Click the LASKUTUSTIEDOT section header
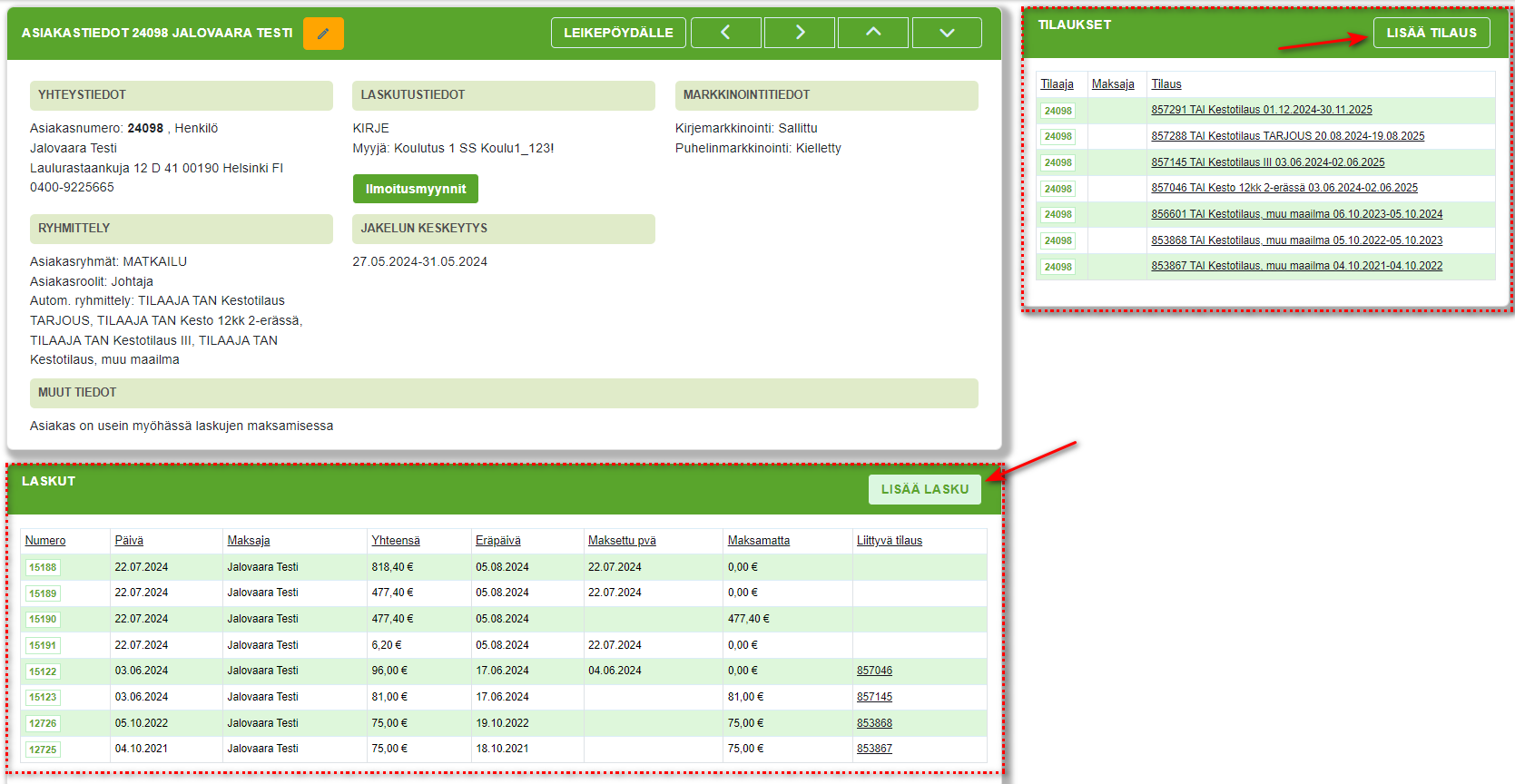The width and height of the screenshot is (1515, 784). click(x=504, y=95)
